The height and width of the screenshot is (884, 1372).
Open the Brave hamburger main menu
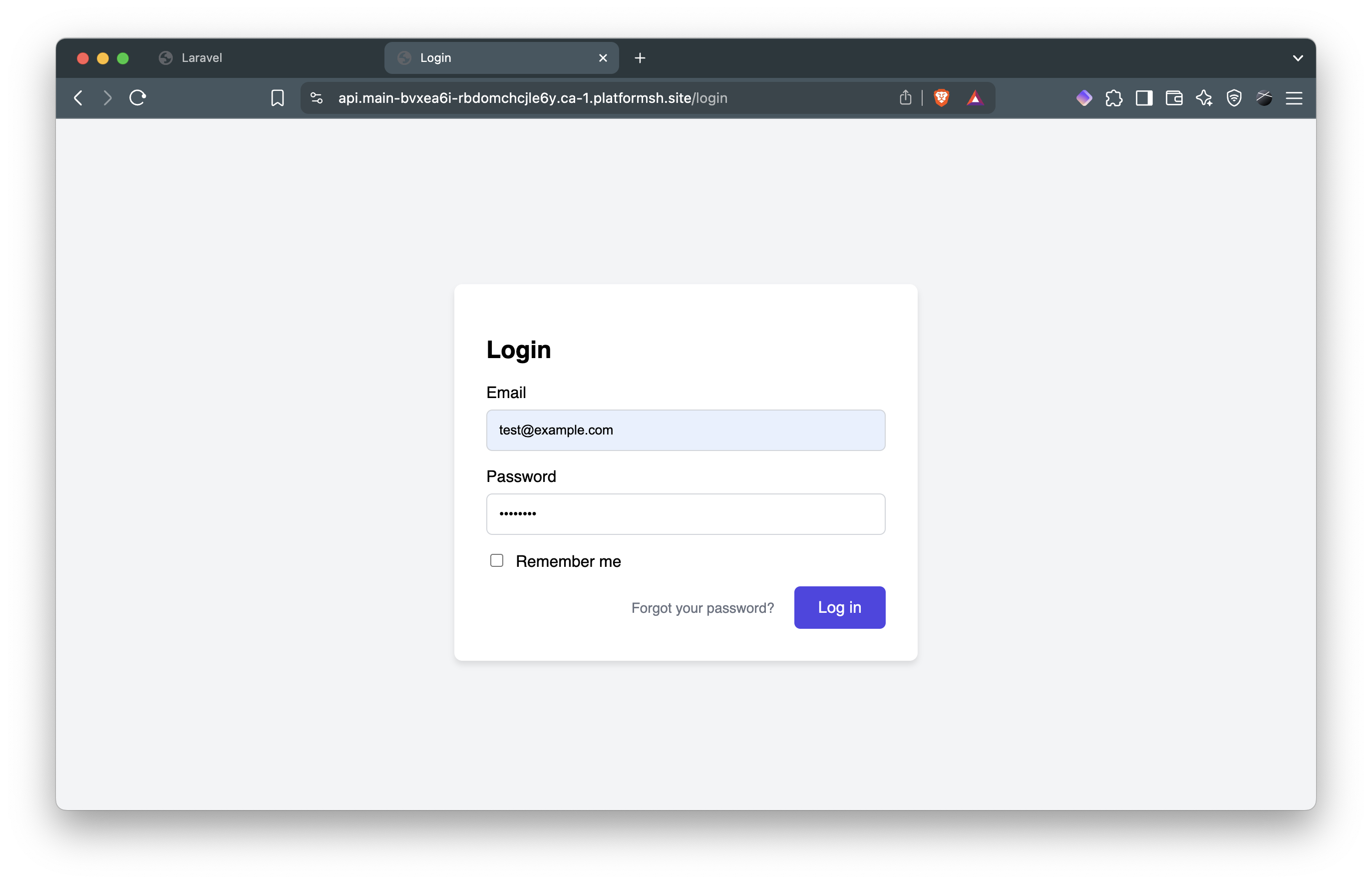click(x=1294, y=98)
